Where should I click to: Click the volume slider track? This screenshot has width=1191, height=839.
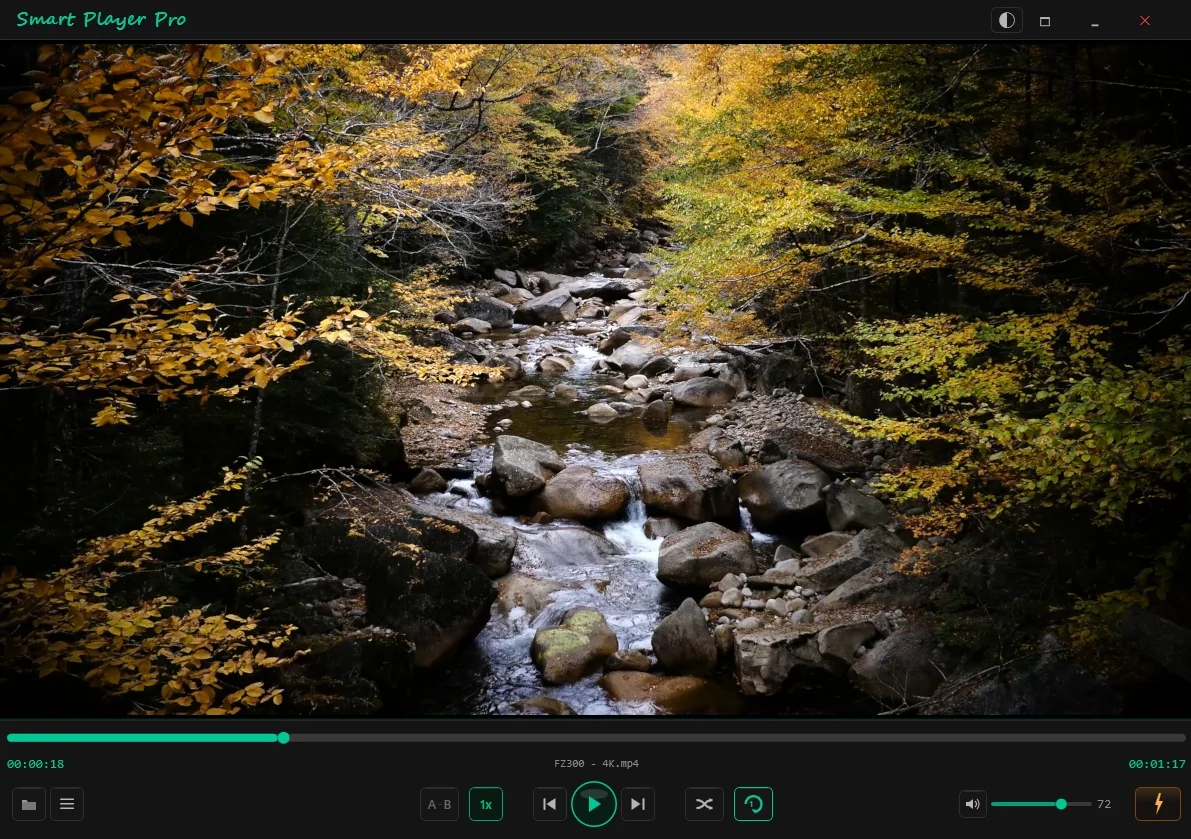(x=1041, y=804)
